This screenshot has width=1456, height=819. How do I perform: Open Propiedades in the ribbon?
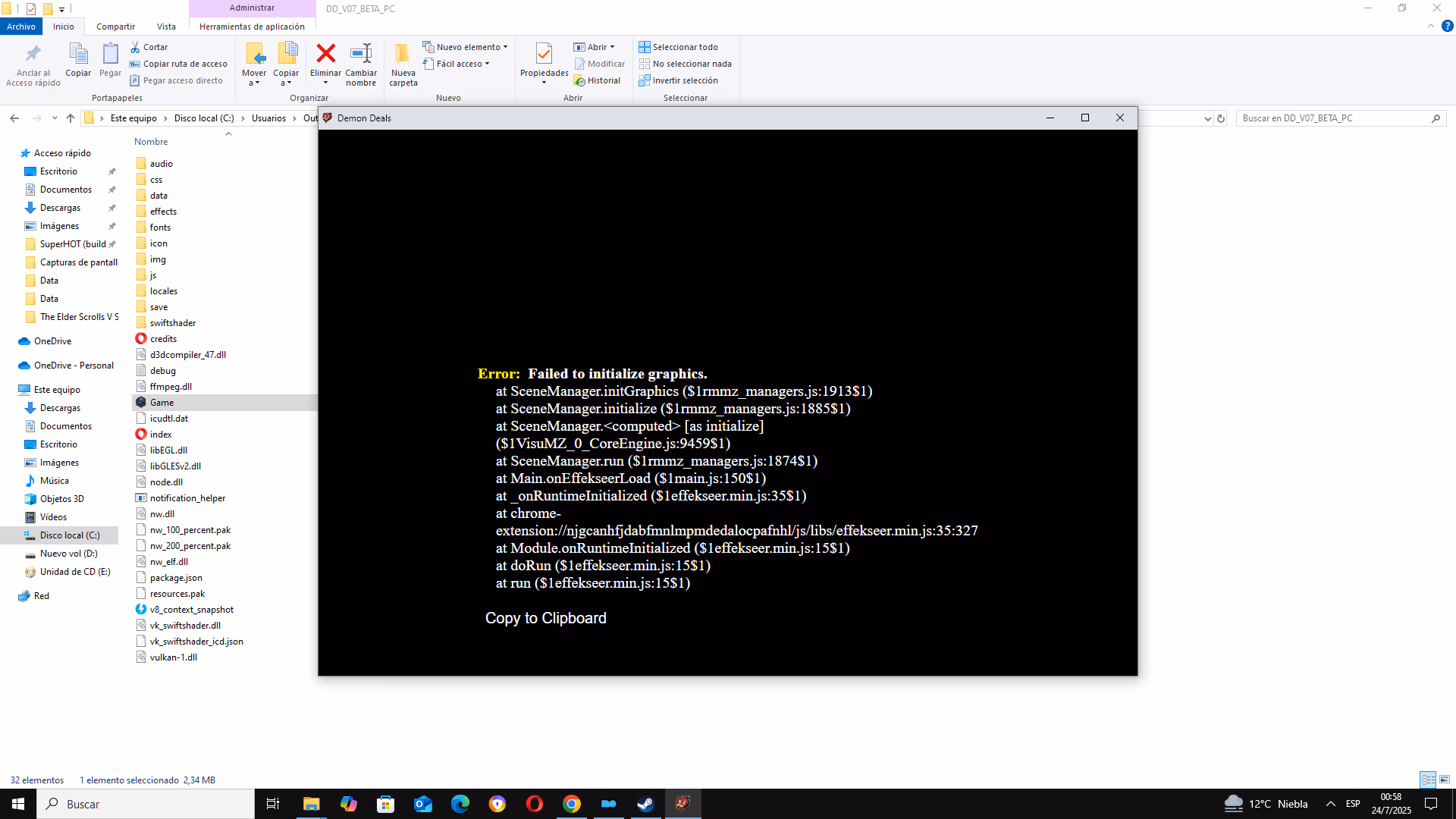(x=544, y=55)
